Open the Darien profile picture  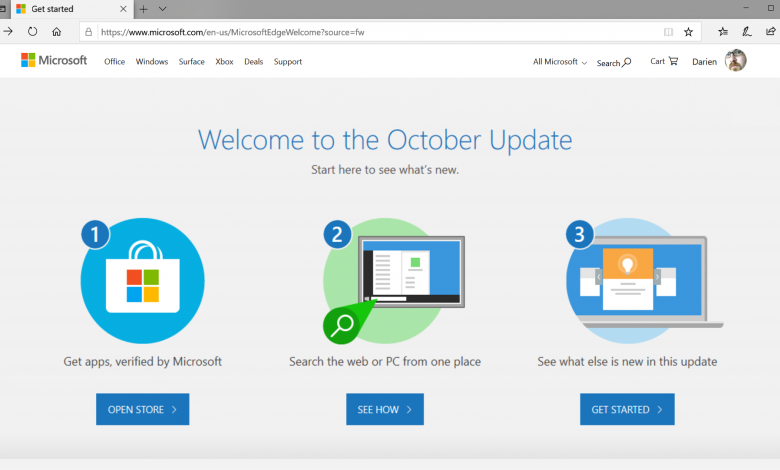coord(735,60)
